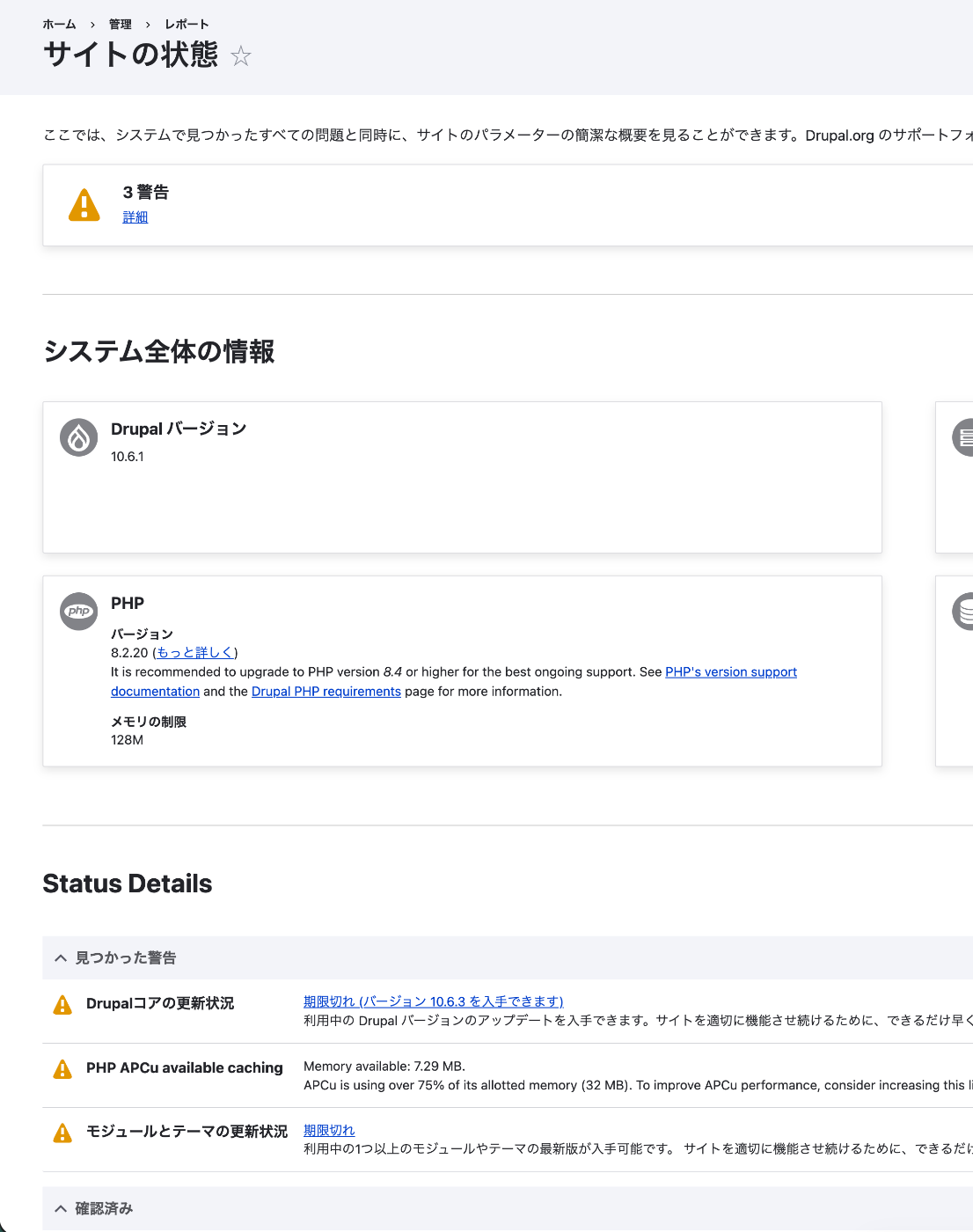The image size is (973, 1232).
Task: Open Drupal PHP requirements link
Action: [x=326, y=692]
